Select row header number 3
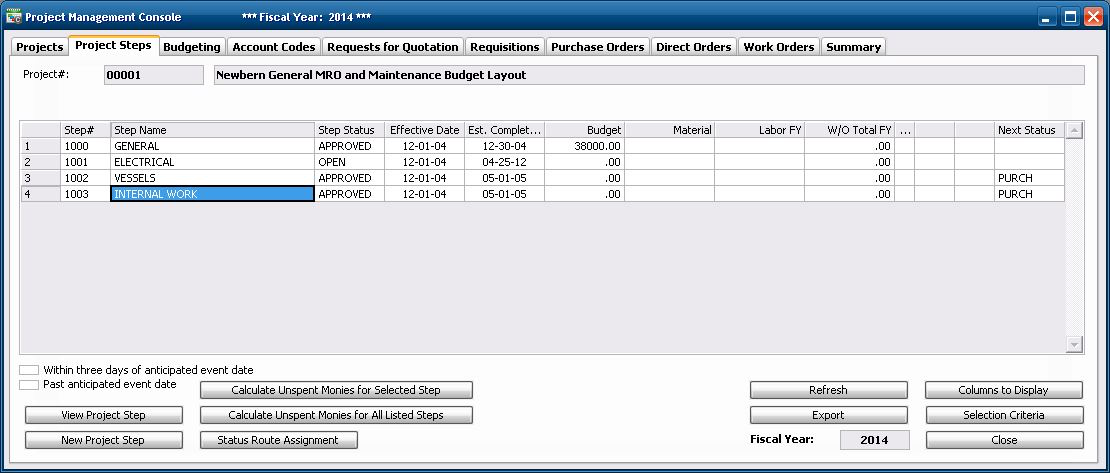 click(40, 178)
